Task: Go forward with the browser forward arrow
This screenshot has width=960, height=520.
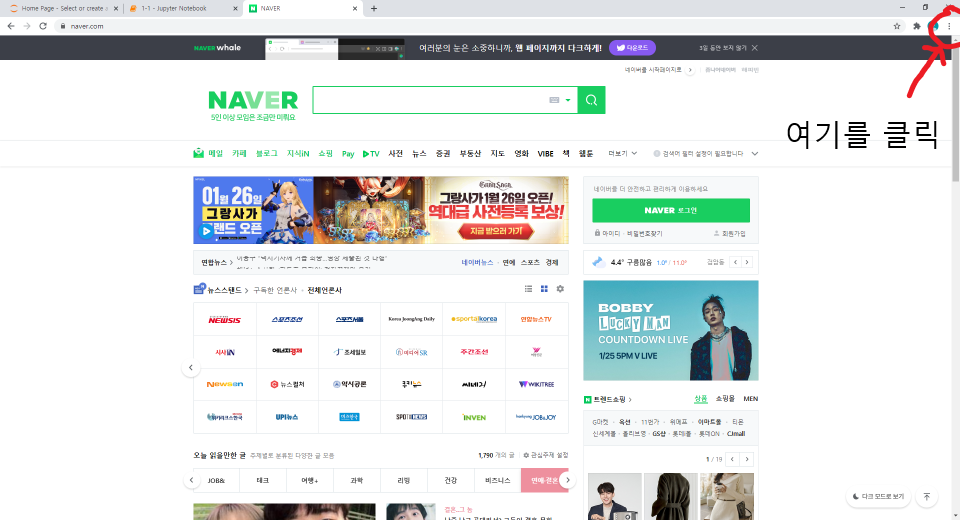Action: click(27, 26)
